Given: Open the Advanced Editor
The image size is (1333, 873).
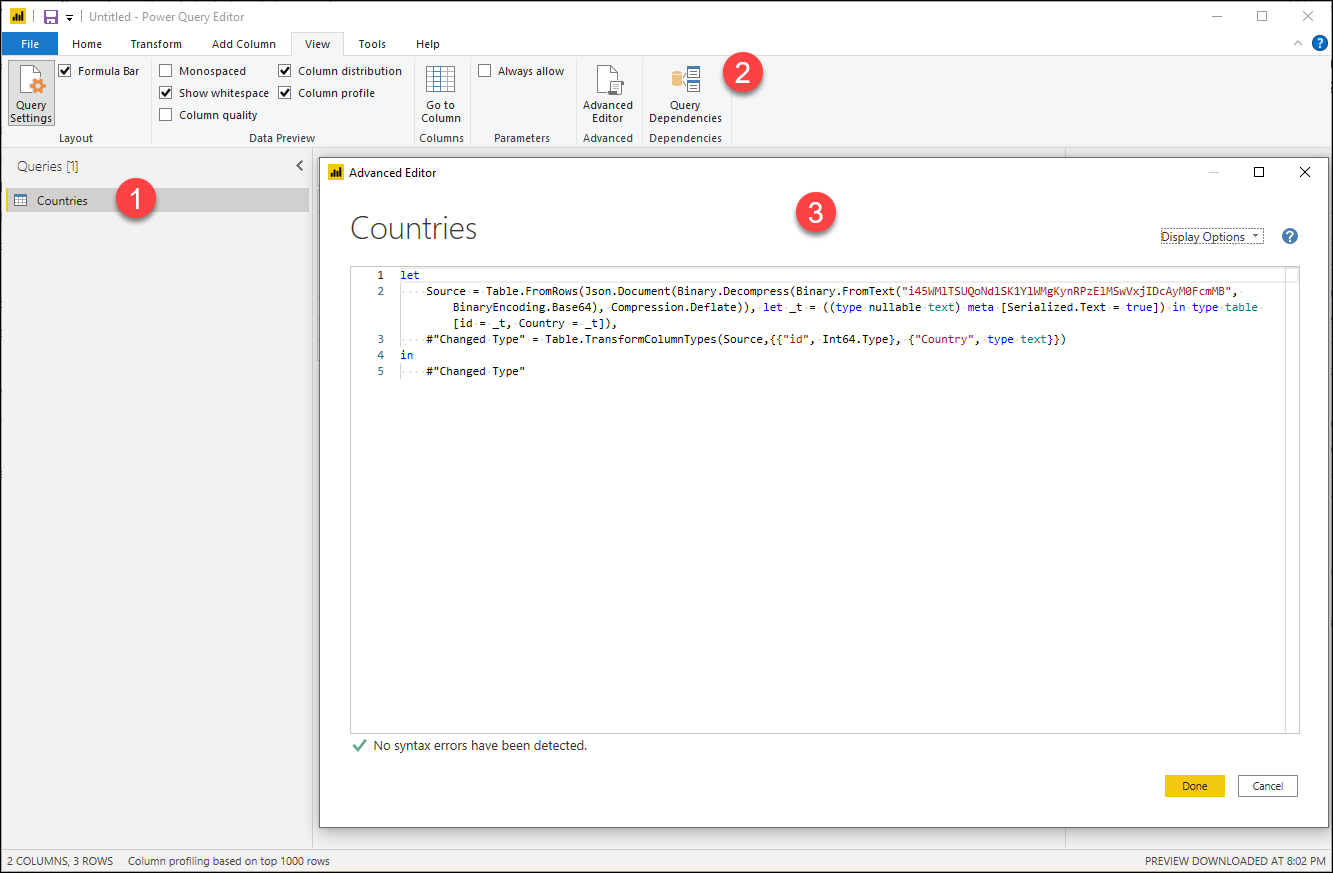Looking at the screenshot, I should 608,92.
